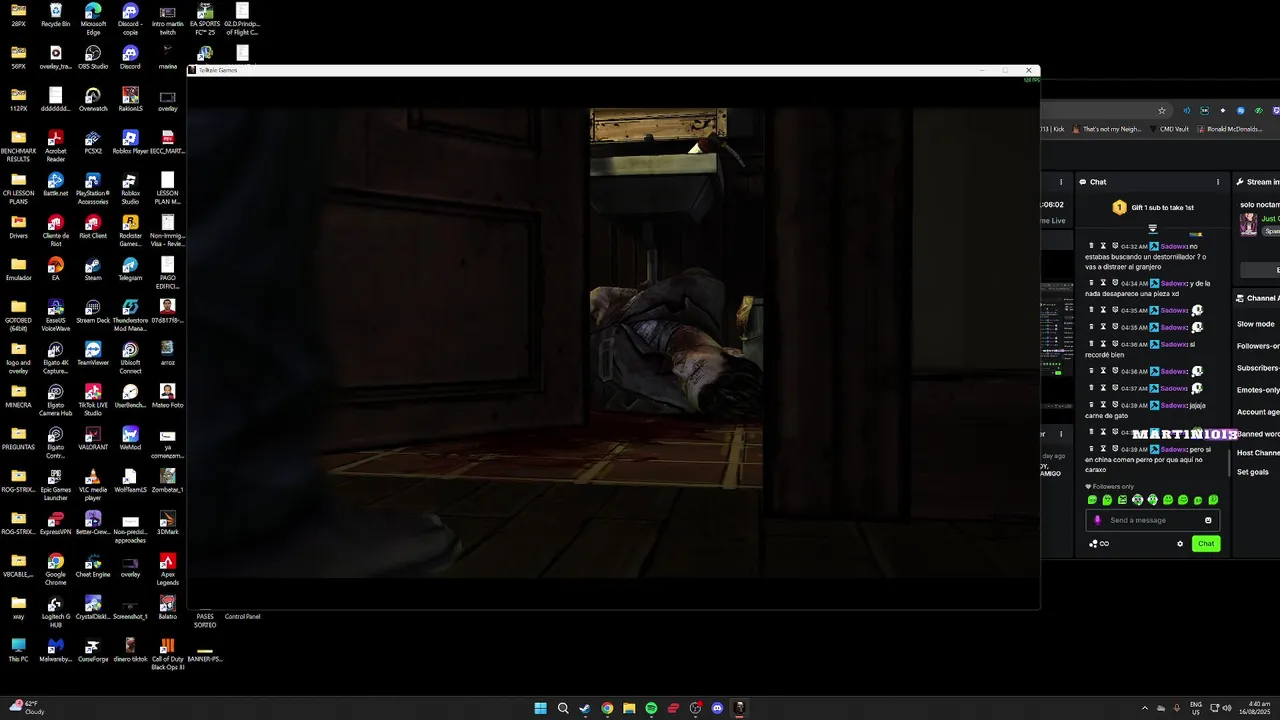
Task: Show hidden system tray icons
Action: pyautogui.click(x=1145, y=708)
